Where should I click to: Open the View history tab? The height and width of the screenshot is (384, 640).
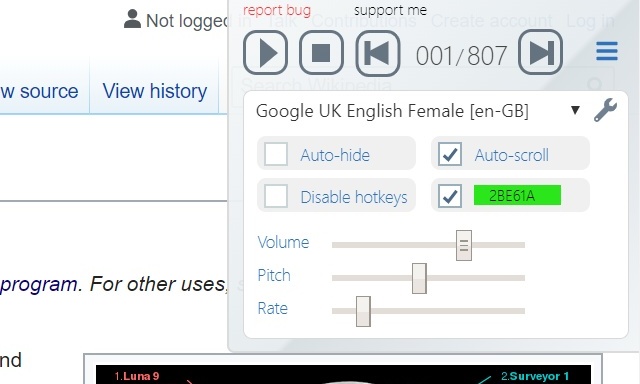pos(155,91)
